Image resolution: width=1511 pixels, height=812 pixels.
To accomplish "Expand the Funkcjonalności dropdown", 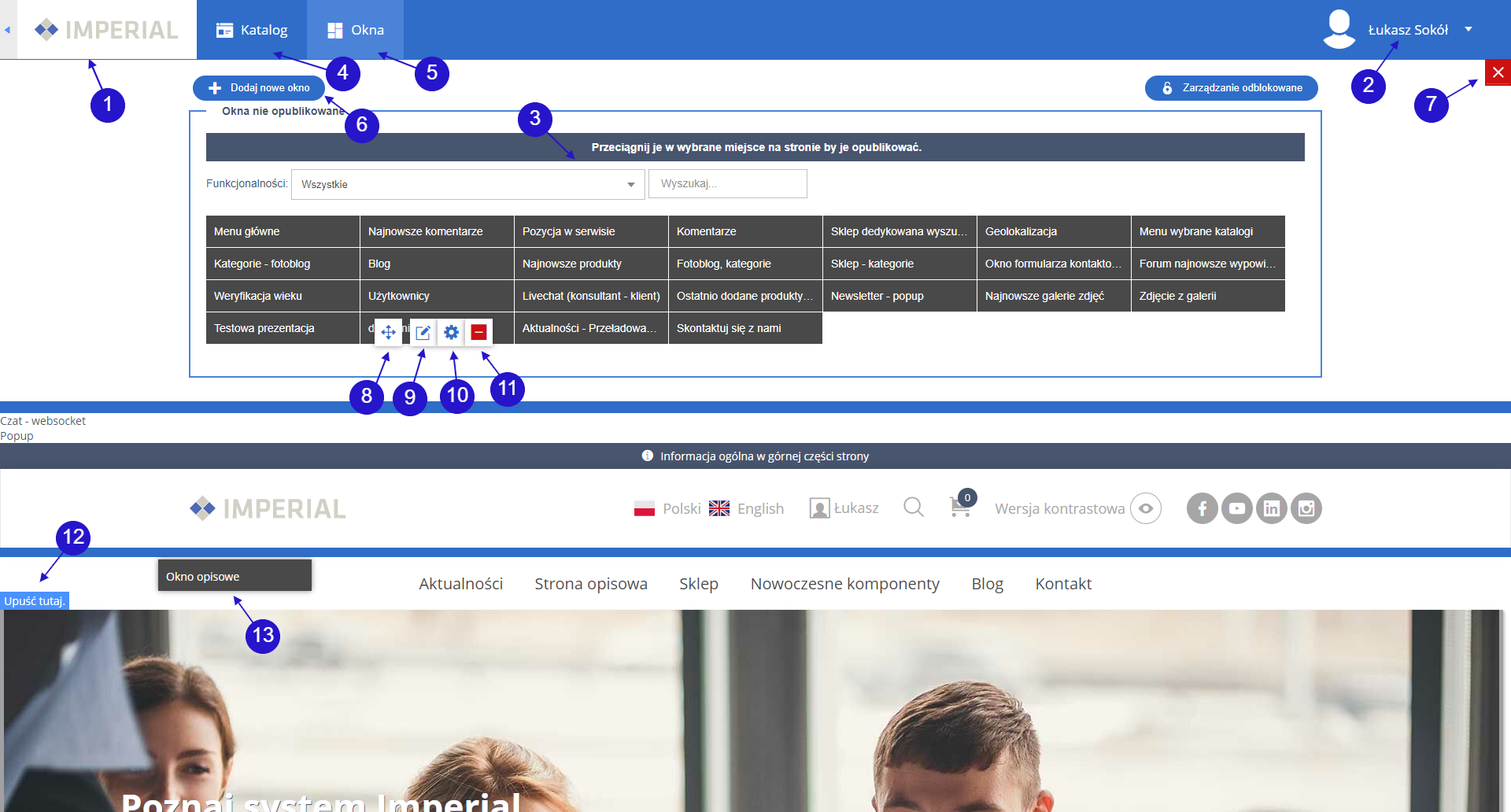I will pyautogui.click(x=467, y=184).
